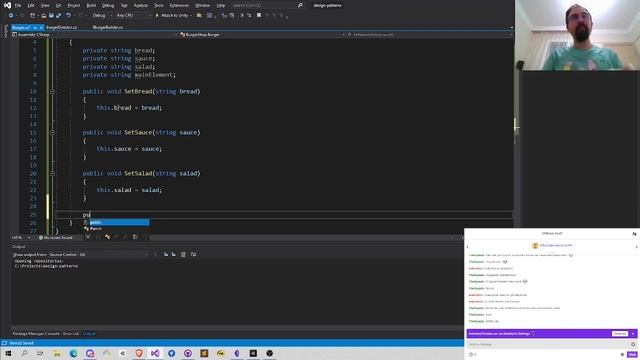Open File Explorer from taskbar
The height and width of the screenshot is (360, 640).
click(57, 353)
